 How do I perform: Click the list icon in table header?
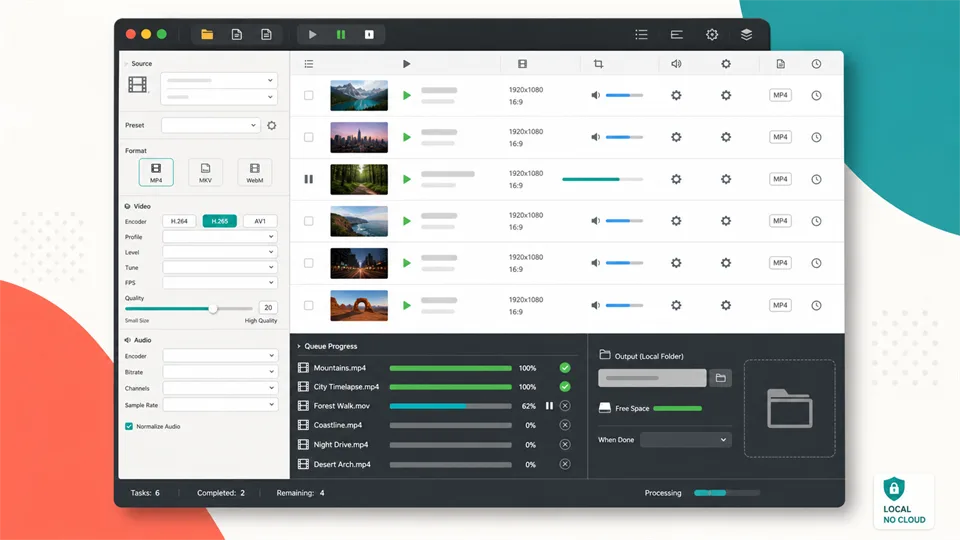coord(309,64)
